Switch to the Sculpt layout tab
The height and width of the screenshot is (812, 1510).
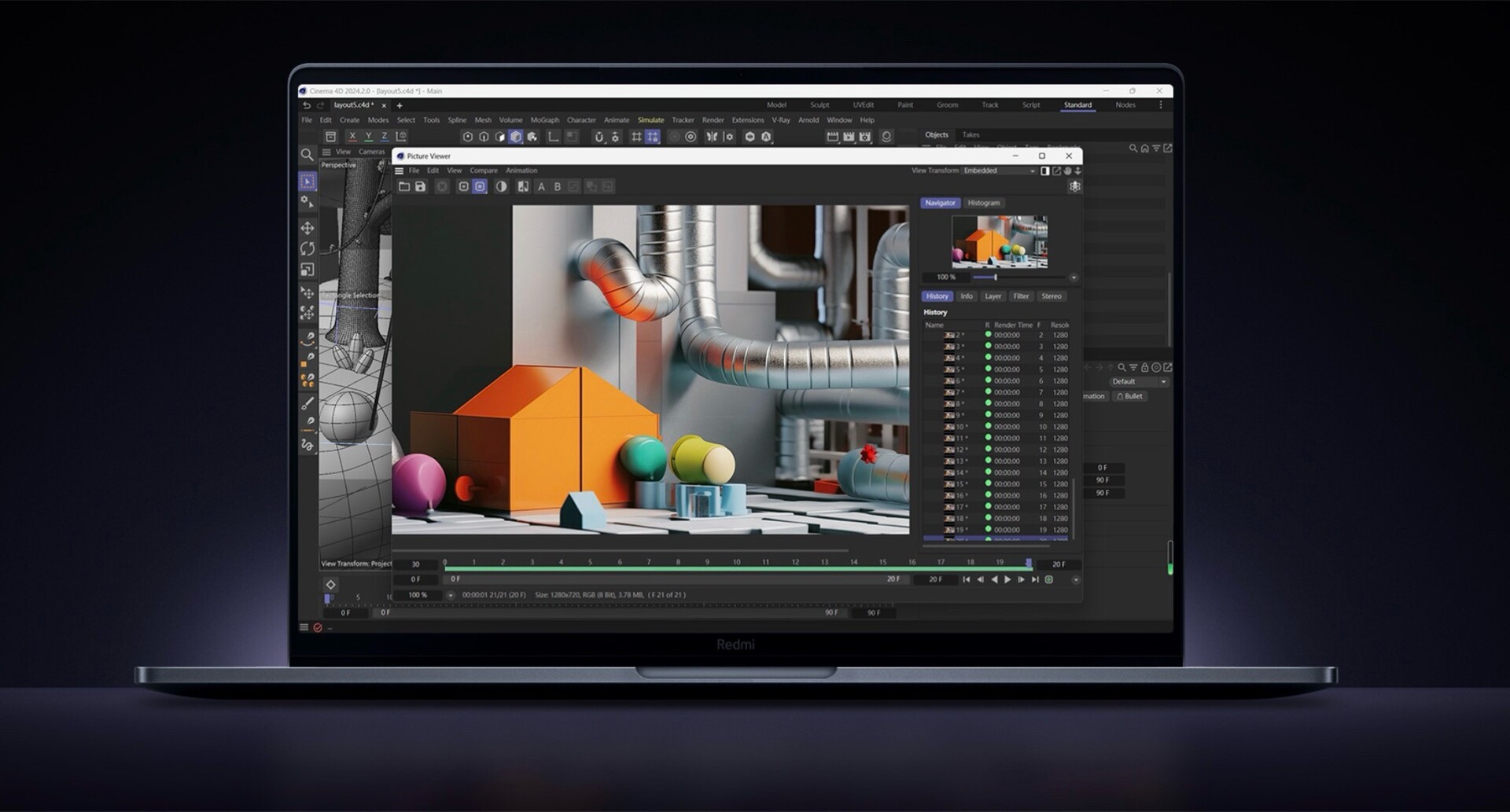819,105
